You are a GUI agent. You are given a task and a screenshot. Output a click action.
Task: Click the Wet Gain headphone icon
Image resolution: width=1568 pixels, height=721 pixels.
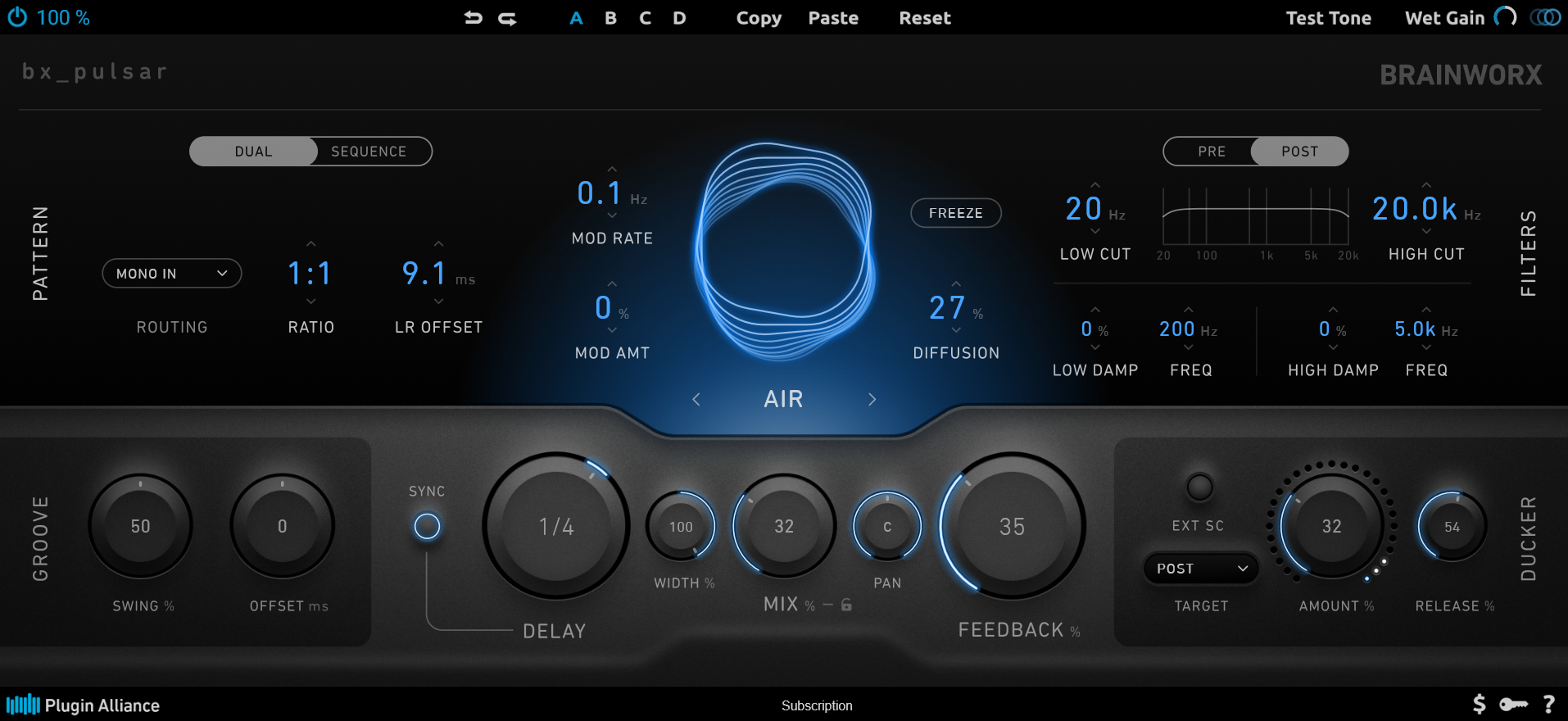point(1506,17)
